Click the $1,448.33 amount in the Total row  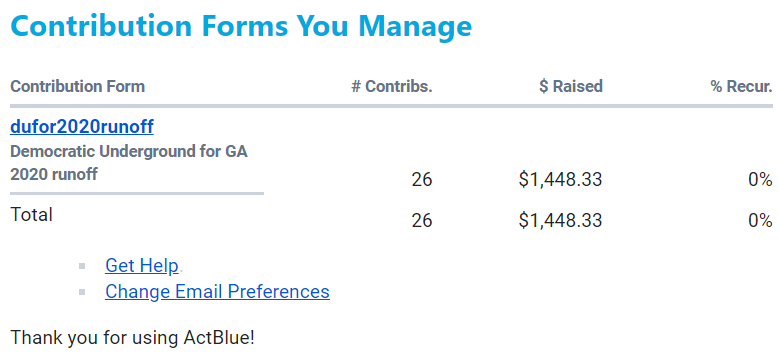point(560,220)
